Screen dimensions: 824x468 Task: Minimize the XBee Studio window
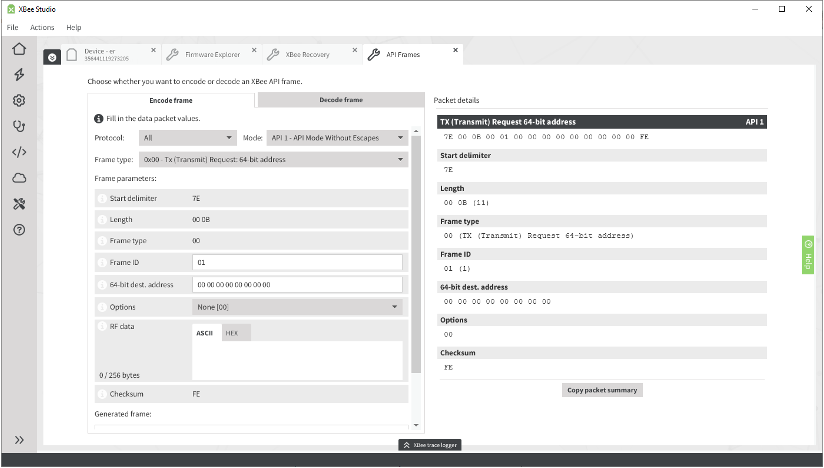point(755,9)
